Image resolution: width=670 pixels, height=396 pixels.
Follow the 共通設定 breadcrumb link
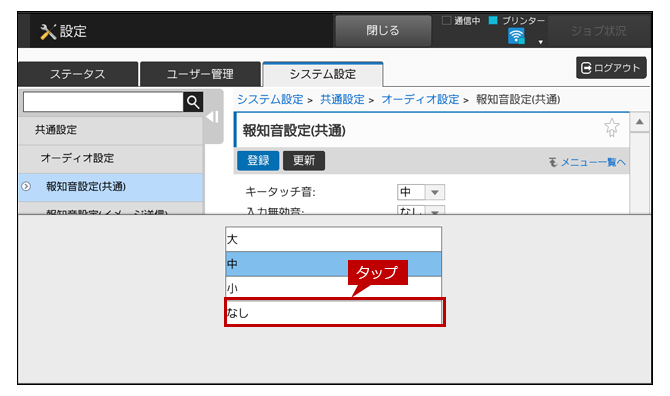tap(342, 100)
